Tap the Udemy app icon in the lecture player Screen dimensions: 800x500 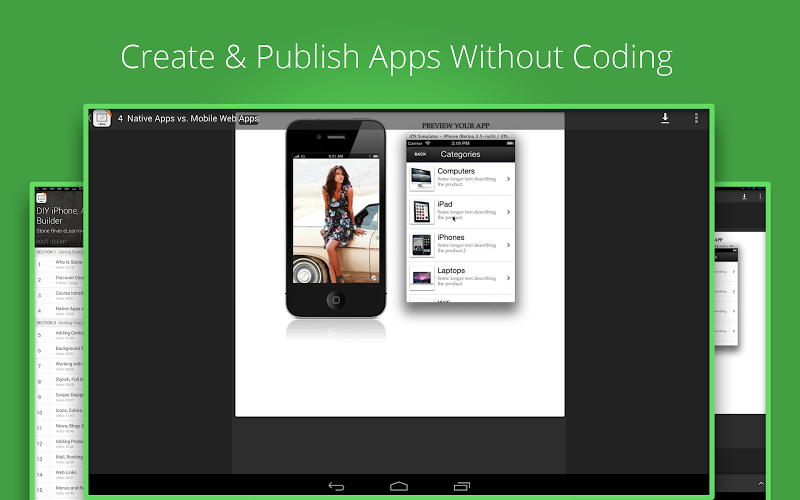[x=102, y=118]
